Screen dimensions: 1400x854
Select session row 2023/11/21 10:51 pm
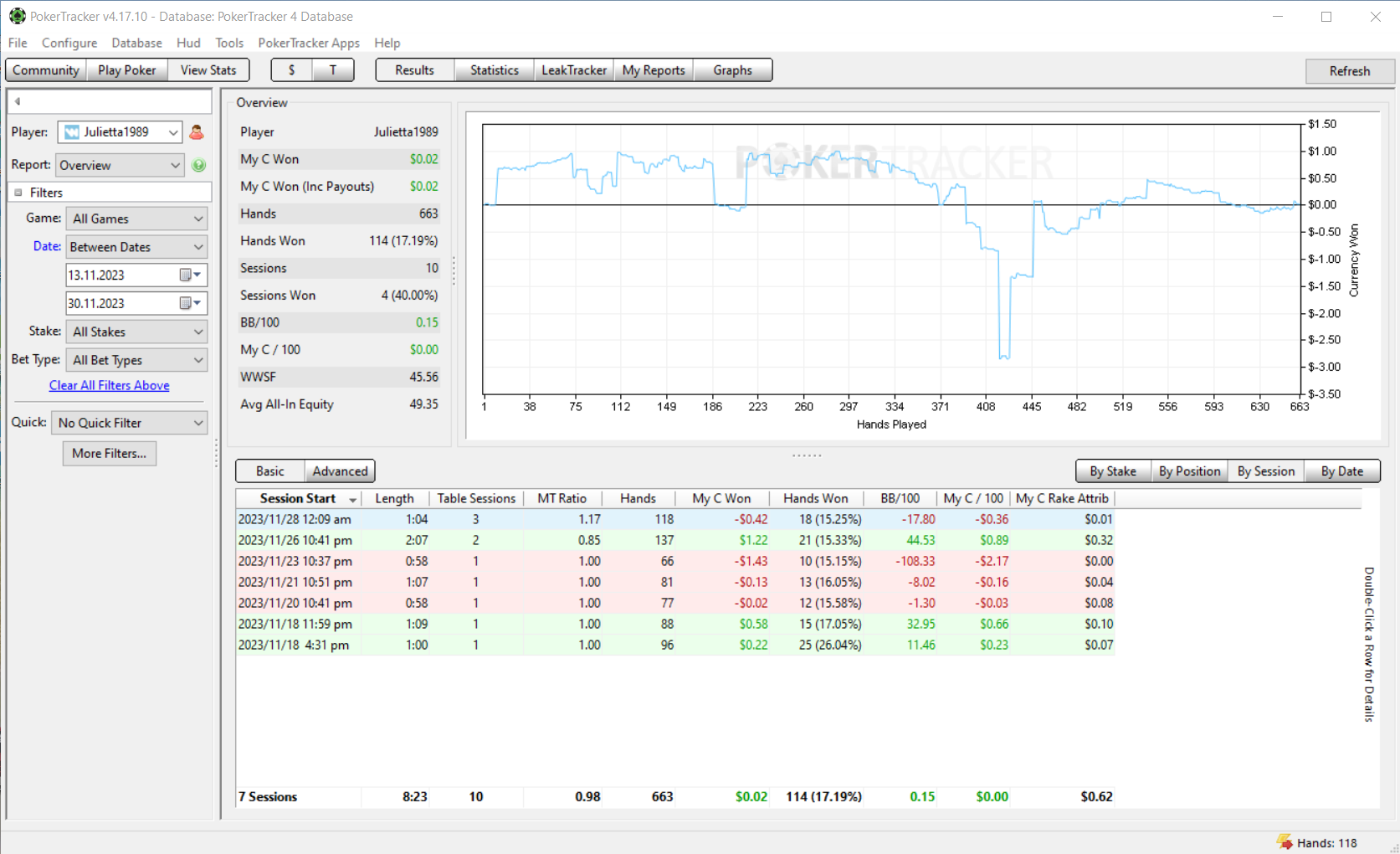(675, 582)
